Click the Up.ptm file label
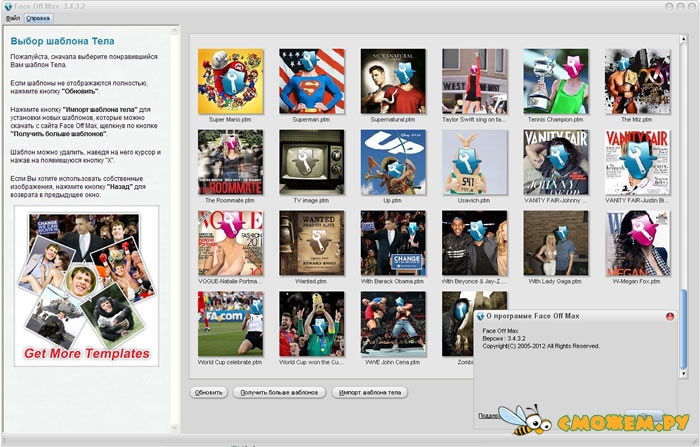The height and width of the screenshot is (447, 700). tap(392, 201)
